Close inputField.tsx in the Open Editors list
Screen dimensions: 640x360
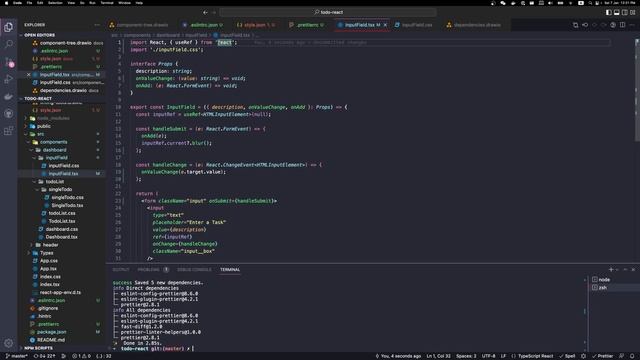(29, 75)
